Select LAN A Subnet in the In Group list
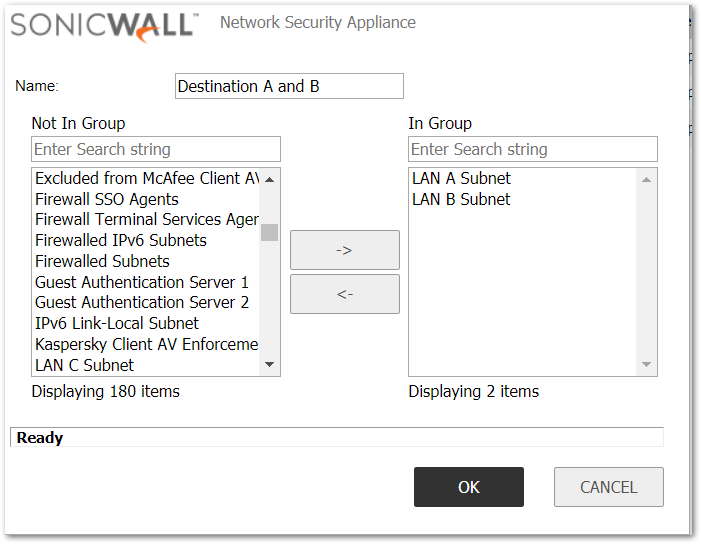The height and width of the screenshot is (544, 701). tap(461, 178)
